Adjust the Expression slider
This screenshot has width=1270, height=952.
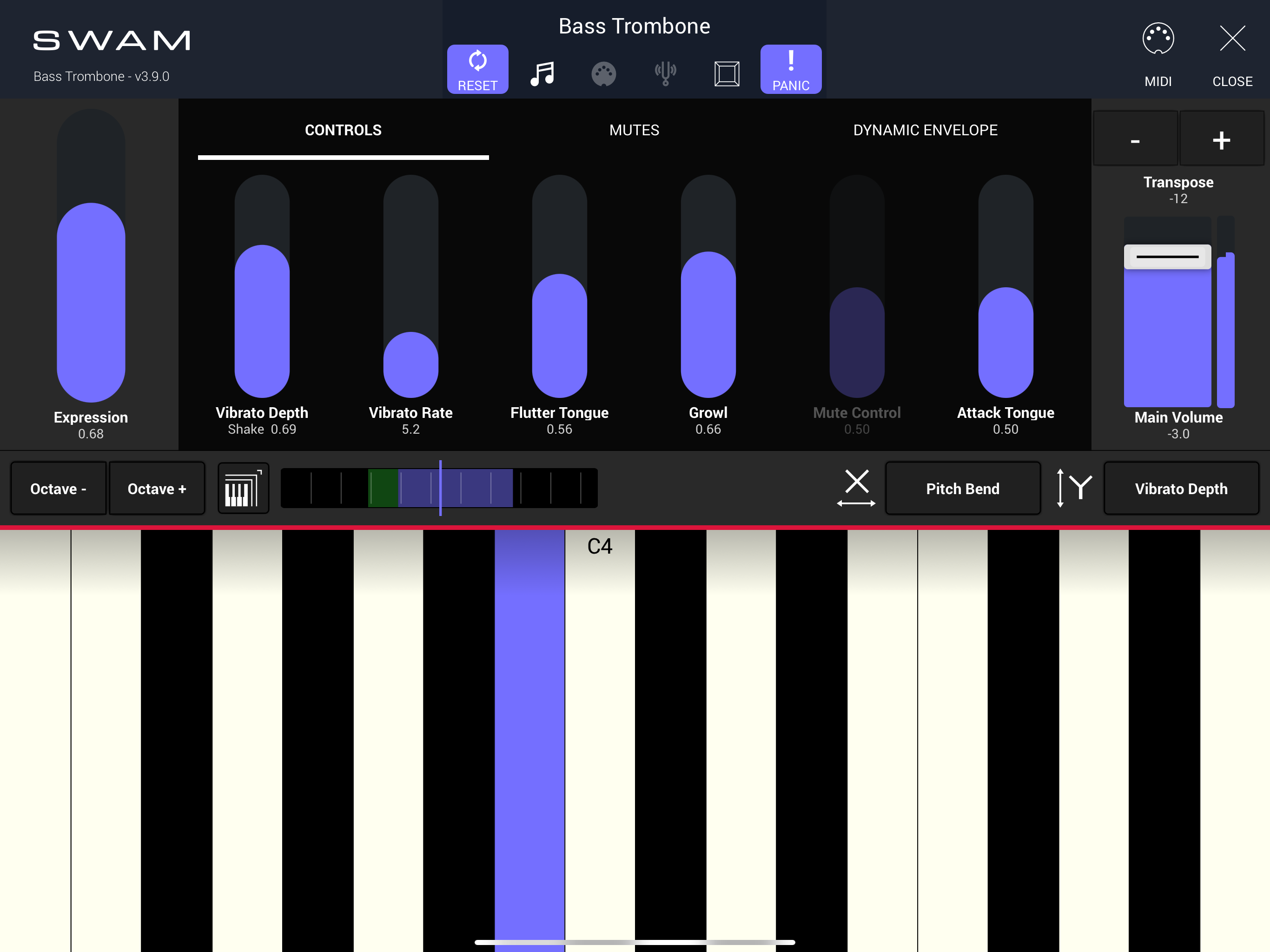(x=91, y=256)
